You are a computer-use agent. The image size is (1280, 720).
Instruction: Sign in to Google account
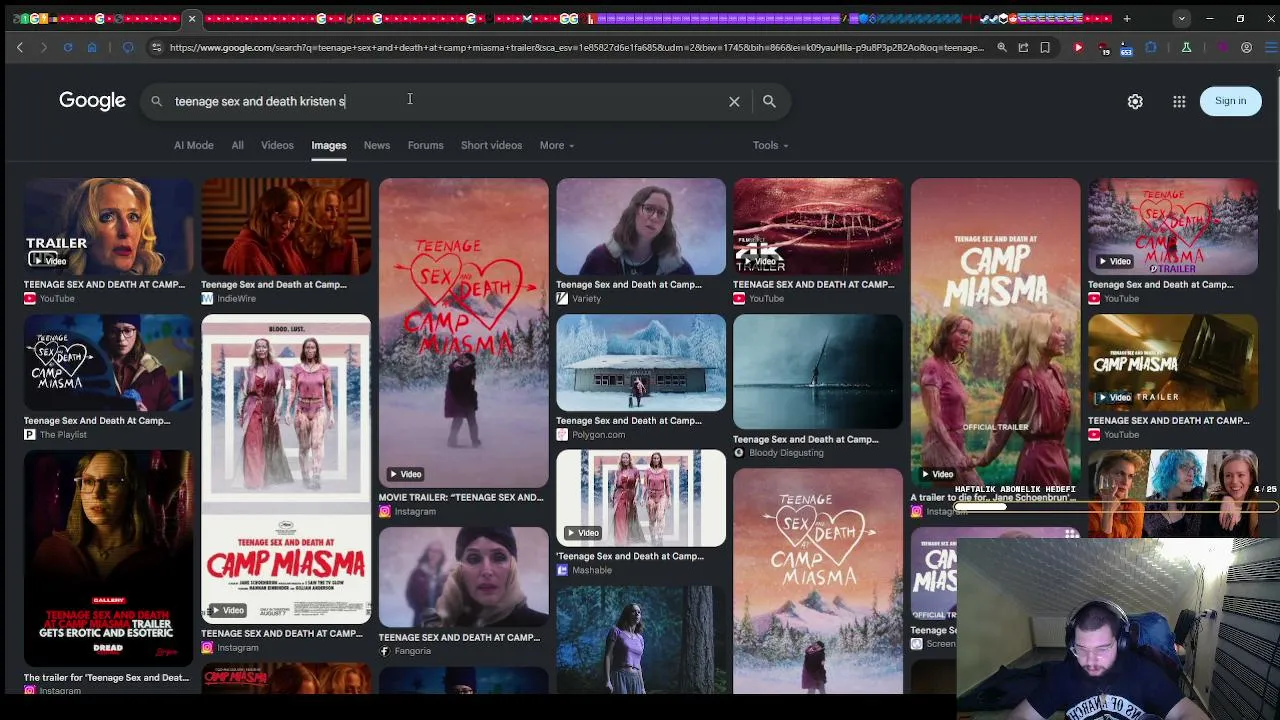point(1230,101)
